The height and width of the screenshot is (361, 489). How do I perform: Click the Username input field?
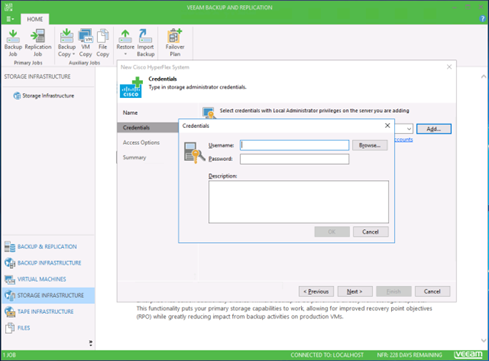coord(294,145)
